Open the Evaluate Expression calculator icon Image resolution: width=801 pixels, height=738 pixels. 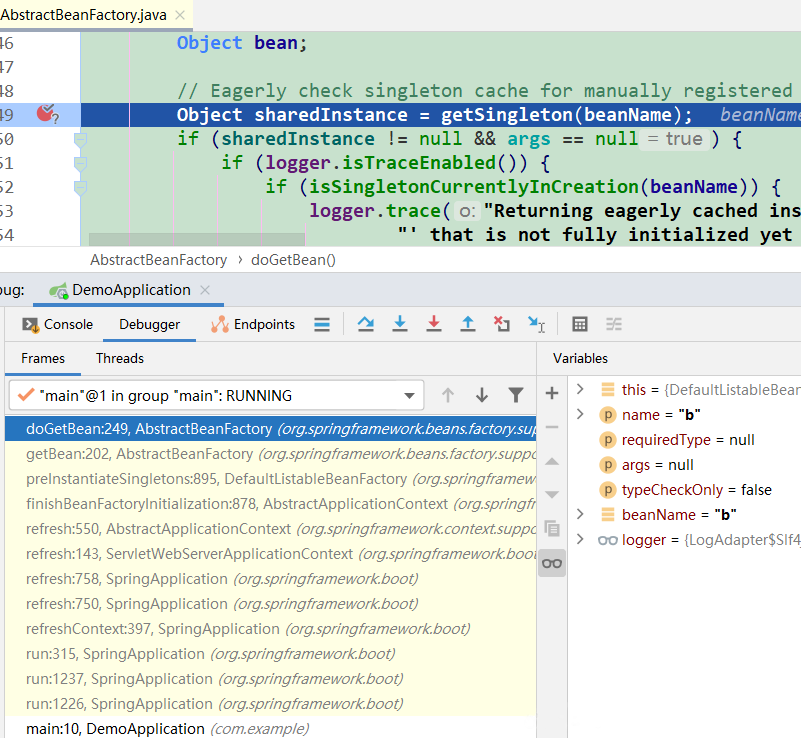(x=580, y=324)
